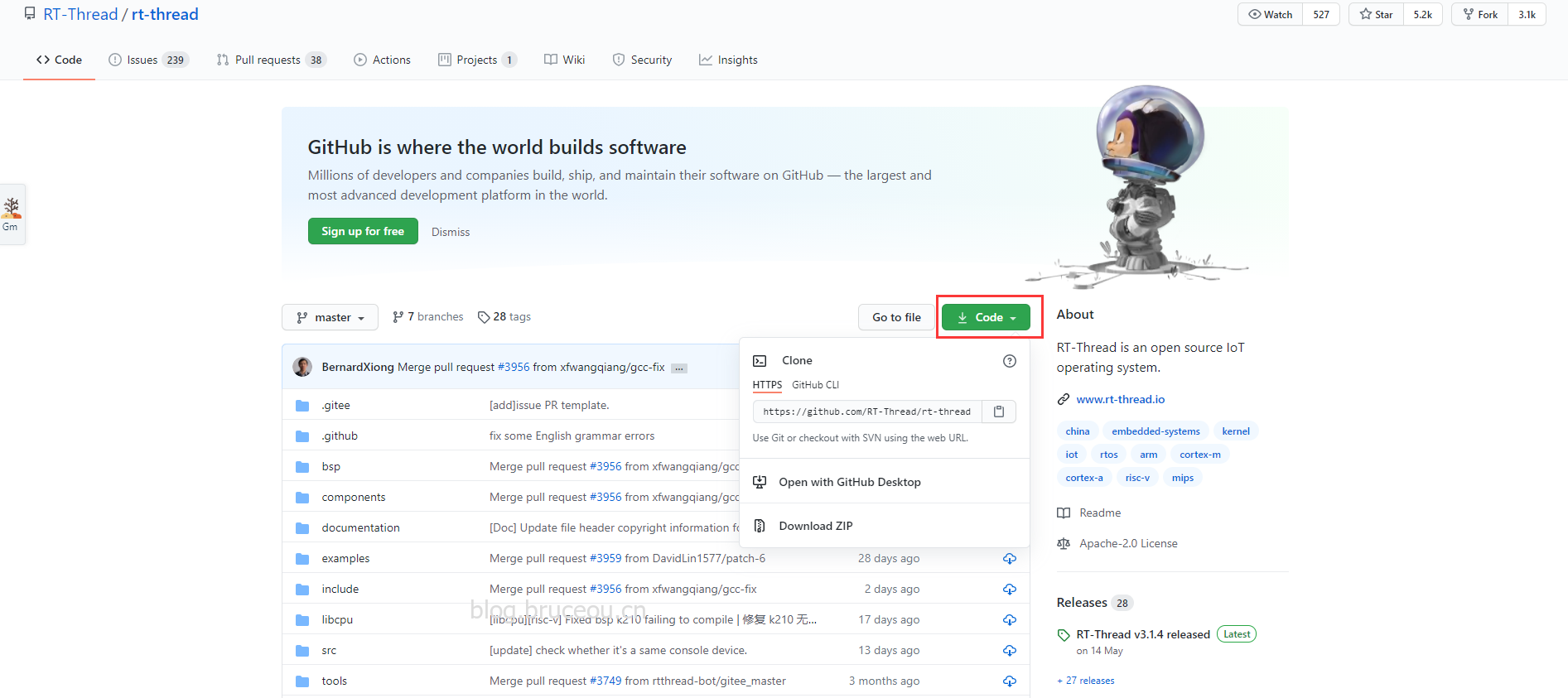Open the BernardXiong author link
1568x698 pixels.
point(358,367)
